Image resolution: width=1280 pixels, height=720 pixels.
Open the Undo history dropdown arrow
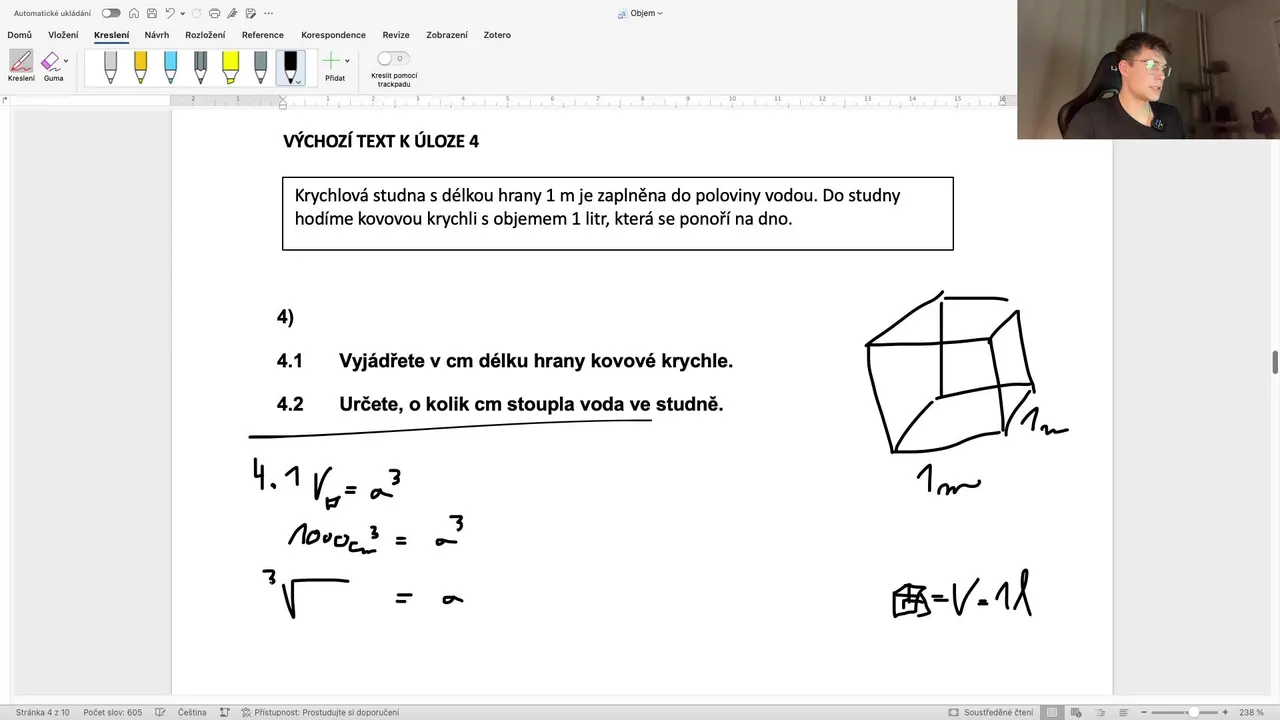point(183,14)
